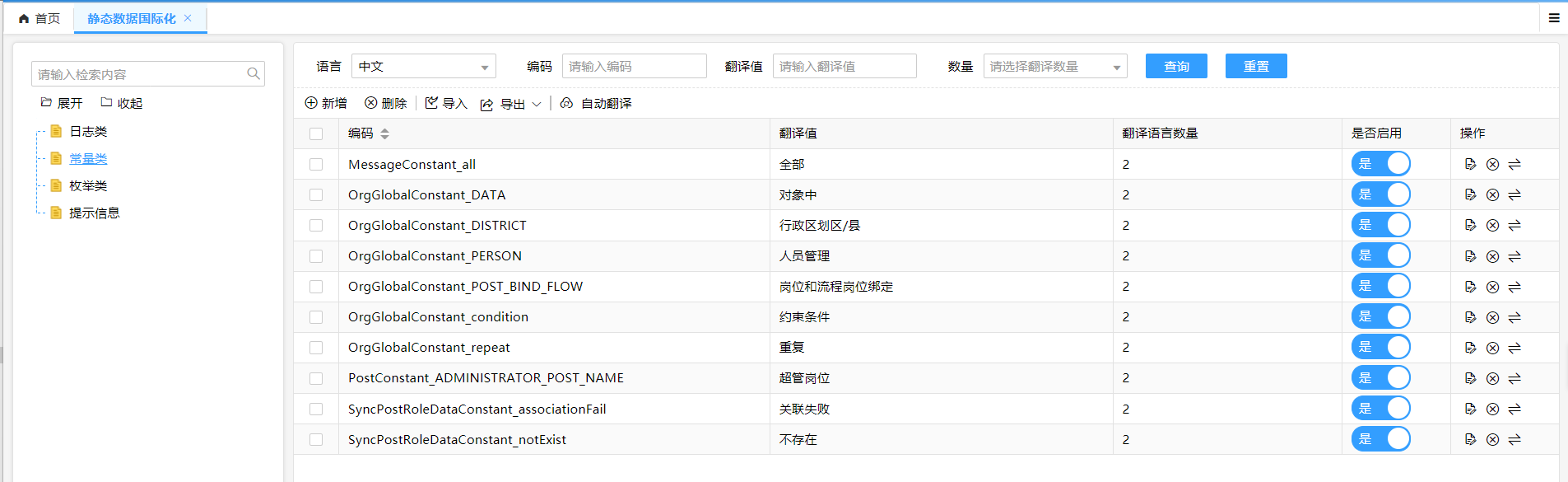The width and height of the screenshot is (1568, 482).
Task: Click the auto translate (自动翻译) toolbar icon
Action: point(566,103)
